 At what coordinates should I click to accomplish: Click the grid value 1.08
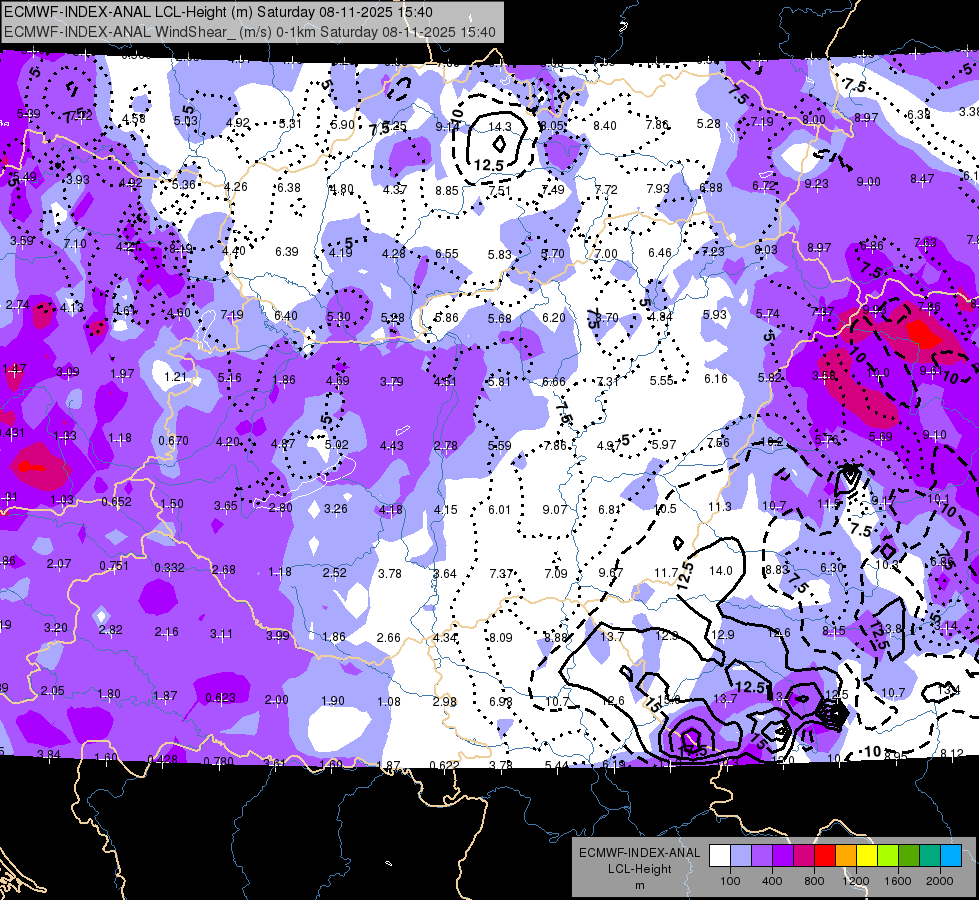click(389, 701)
